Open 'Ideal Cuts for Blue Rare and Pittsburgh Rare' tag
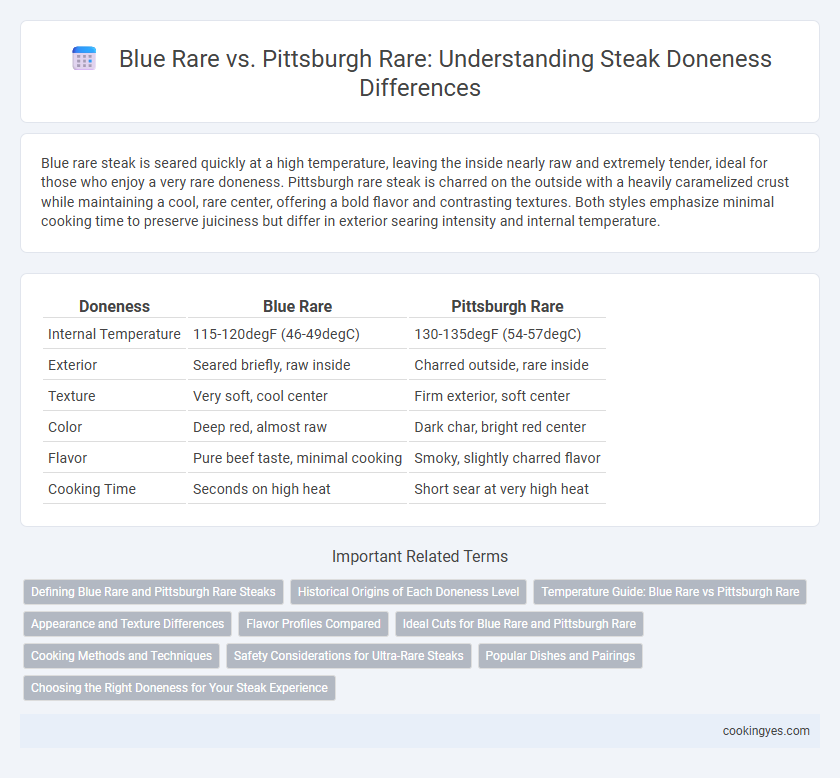Screen dimensions: 840x778 (x=519, y=624)
